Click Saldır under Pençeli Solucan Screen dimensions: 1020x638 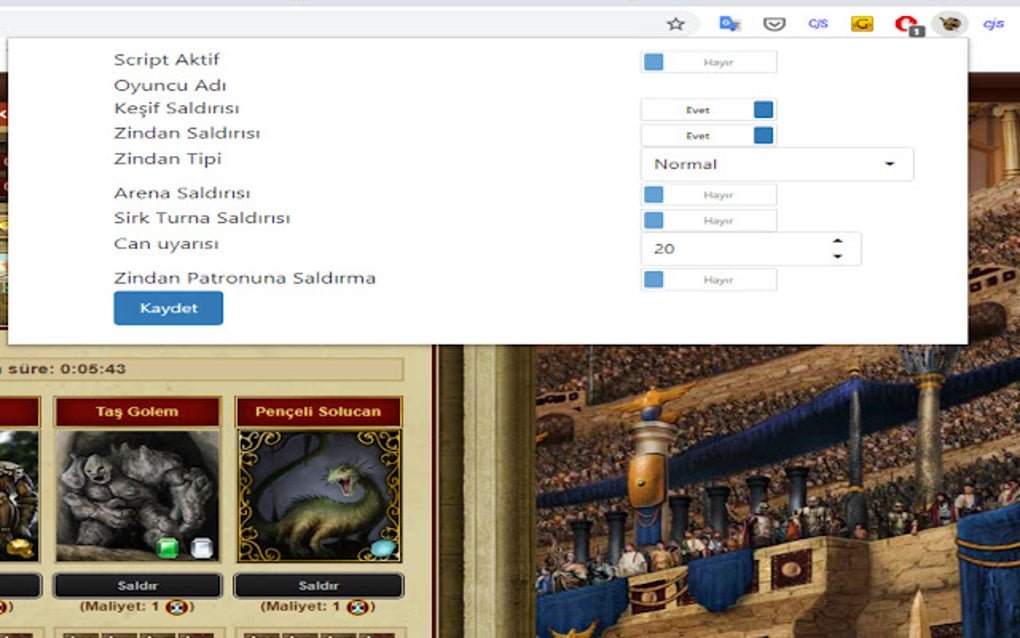coord(318,585)
